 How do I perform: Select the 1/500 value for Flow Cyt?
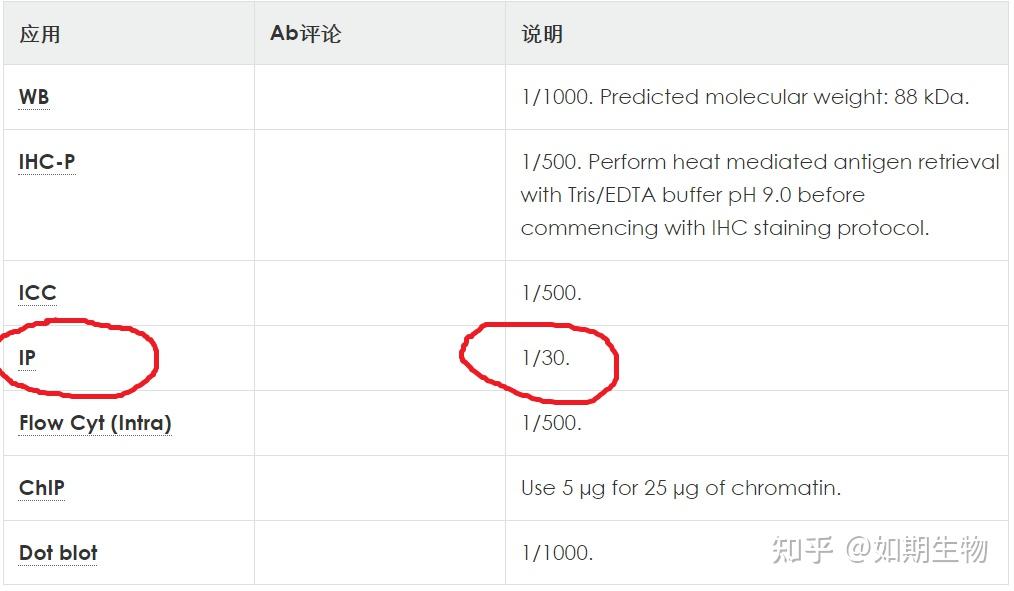point(551,423)
